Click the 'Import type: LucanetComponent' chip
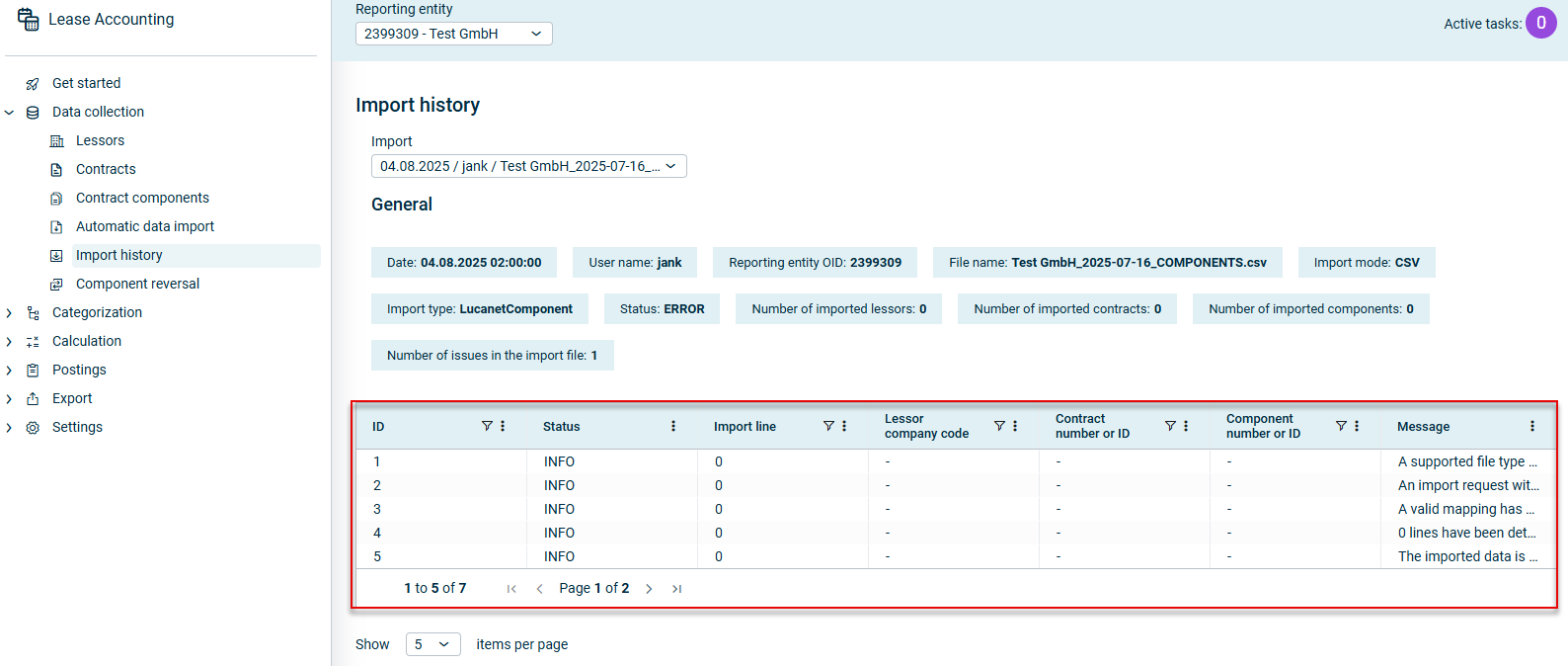The height and width of the screenshot is (666, 1568). (x=480, y=309)
